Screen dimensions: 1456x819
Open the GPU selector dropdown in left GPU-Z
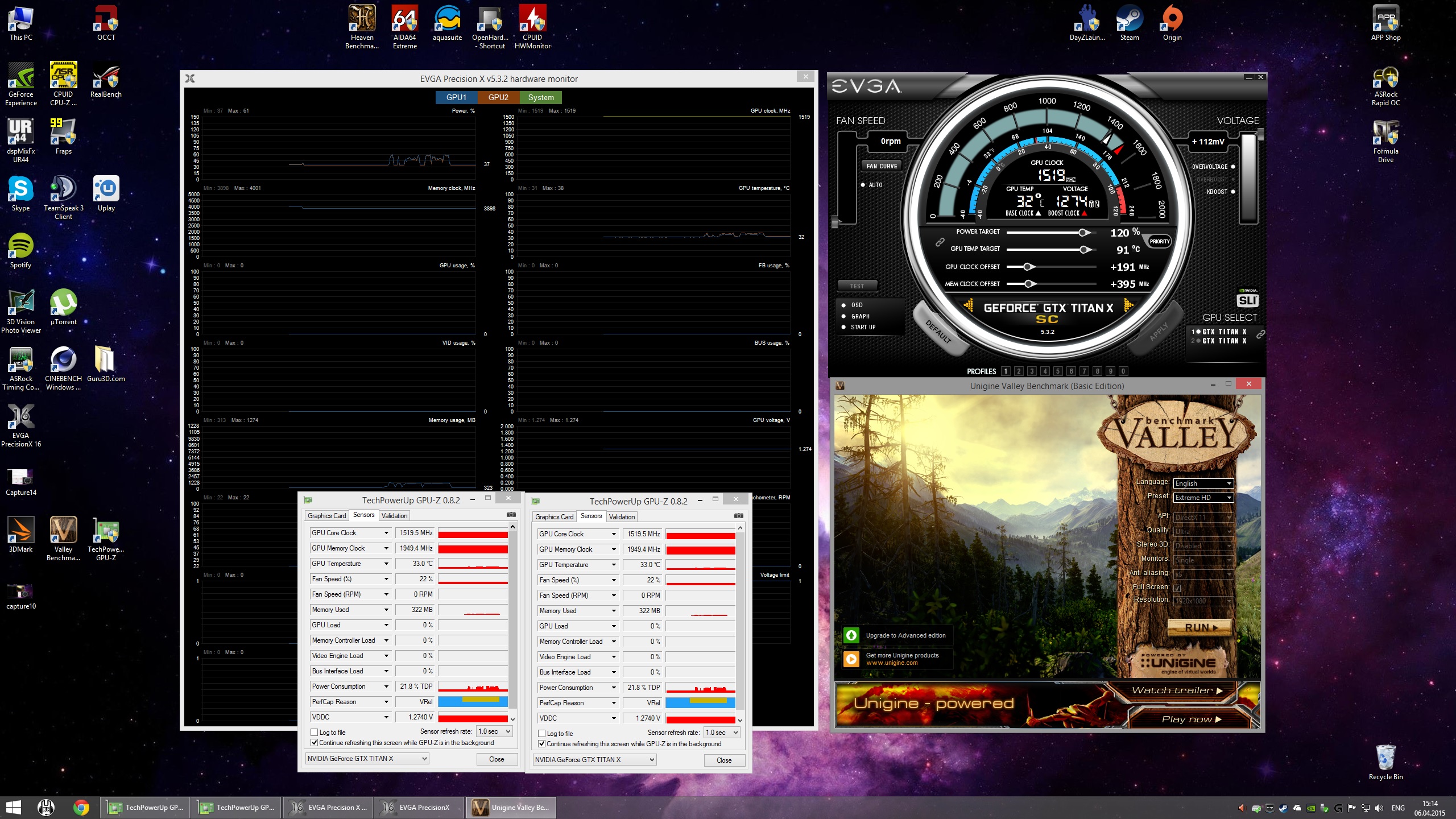pyautogui.click(x=367, y=759)
